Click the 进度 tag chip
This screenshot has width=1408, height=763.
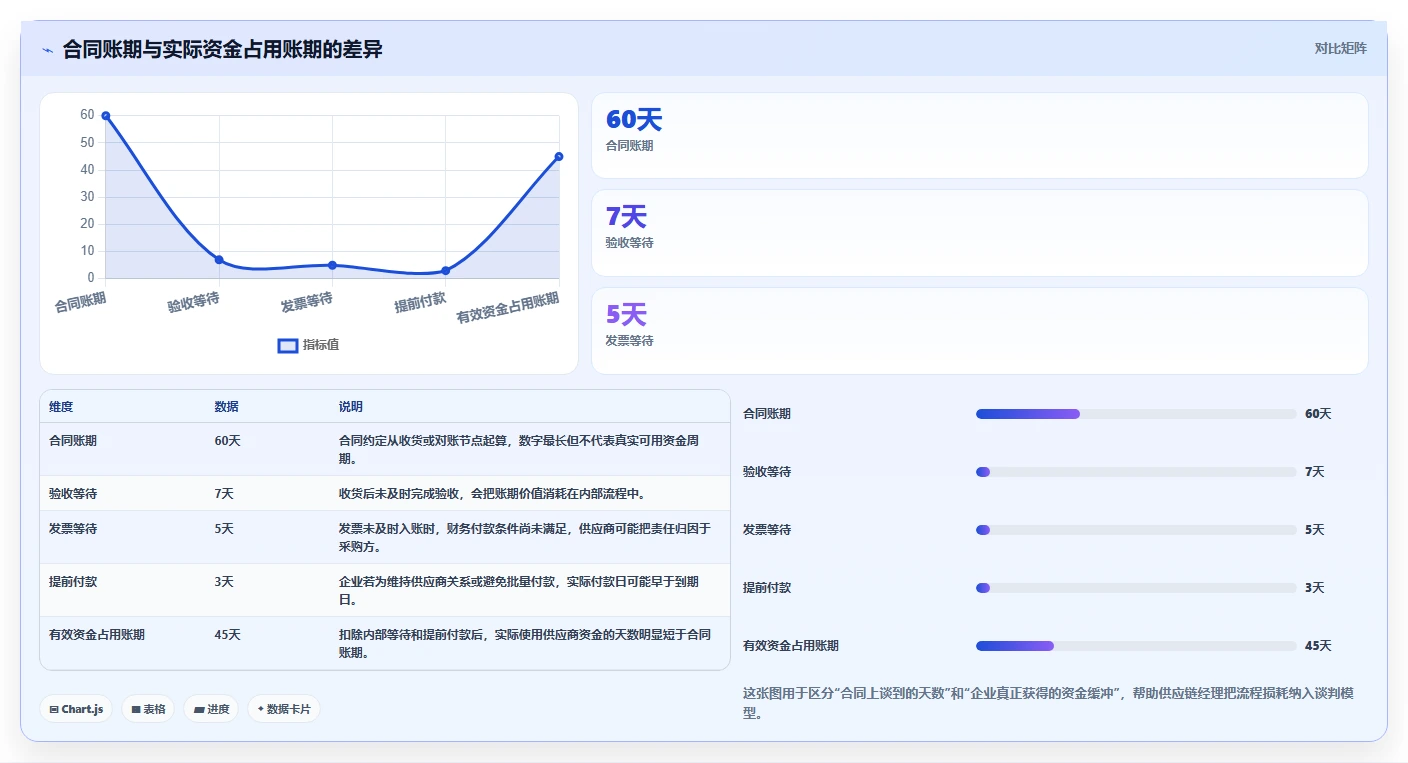click(211, 709)
